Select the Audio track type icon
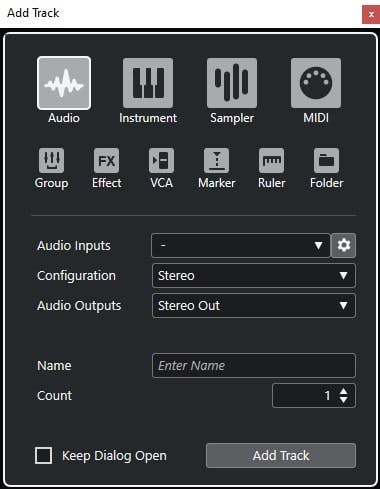The height and width of the screenshot is (489, 380). click(64, 83)
